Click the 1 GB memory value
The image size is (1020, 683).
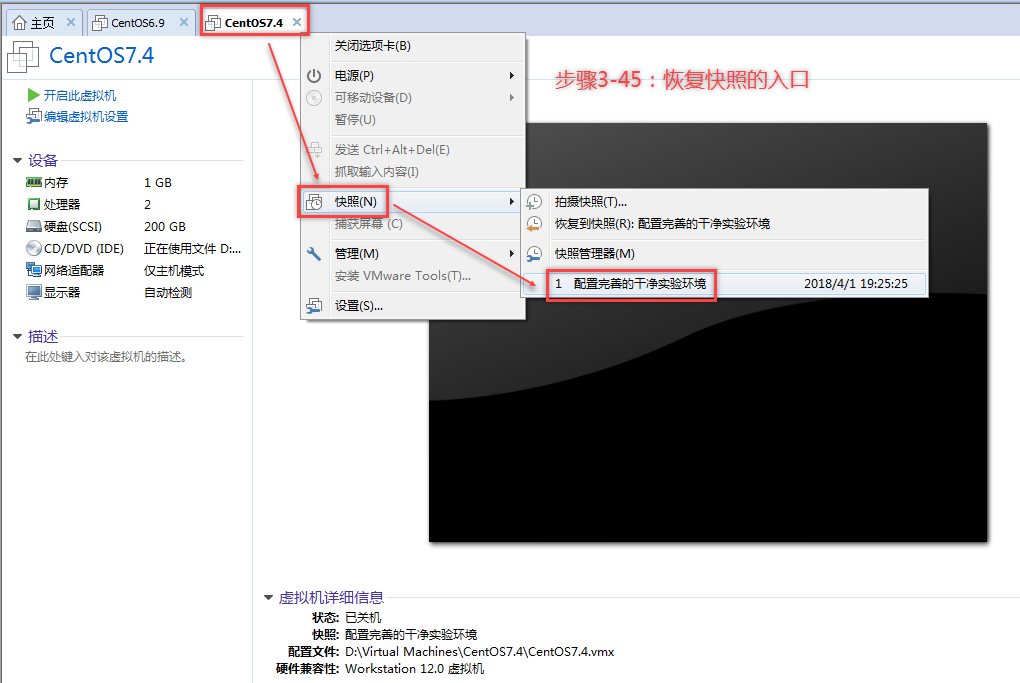pyautogui.click(x=158, y=183)
